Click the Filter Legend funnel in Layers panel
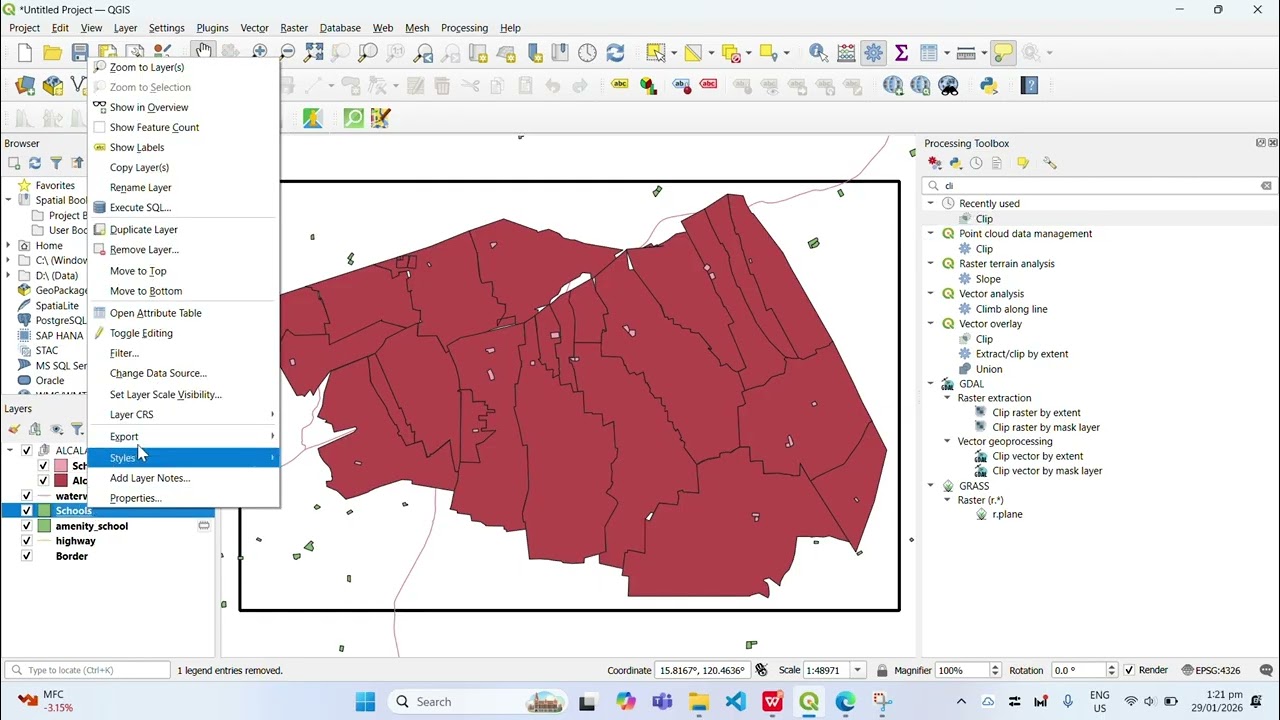This screenshot has height=720, width=1280. (x=77, y=429)
